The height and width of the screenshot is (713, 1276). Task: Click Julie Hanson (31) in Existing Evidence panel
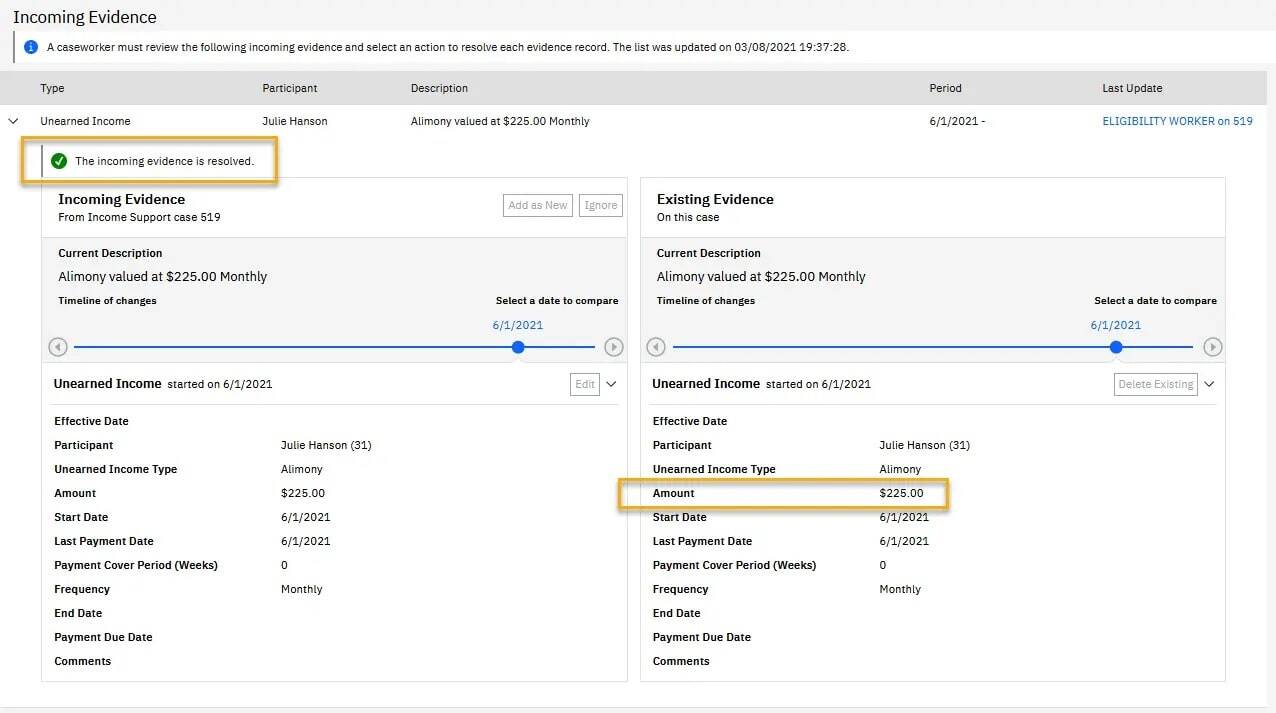pos(924,445)
